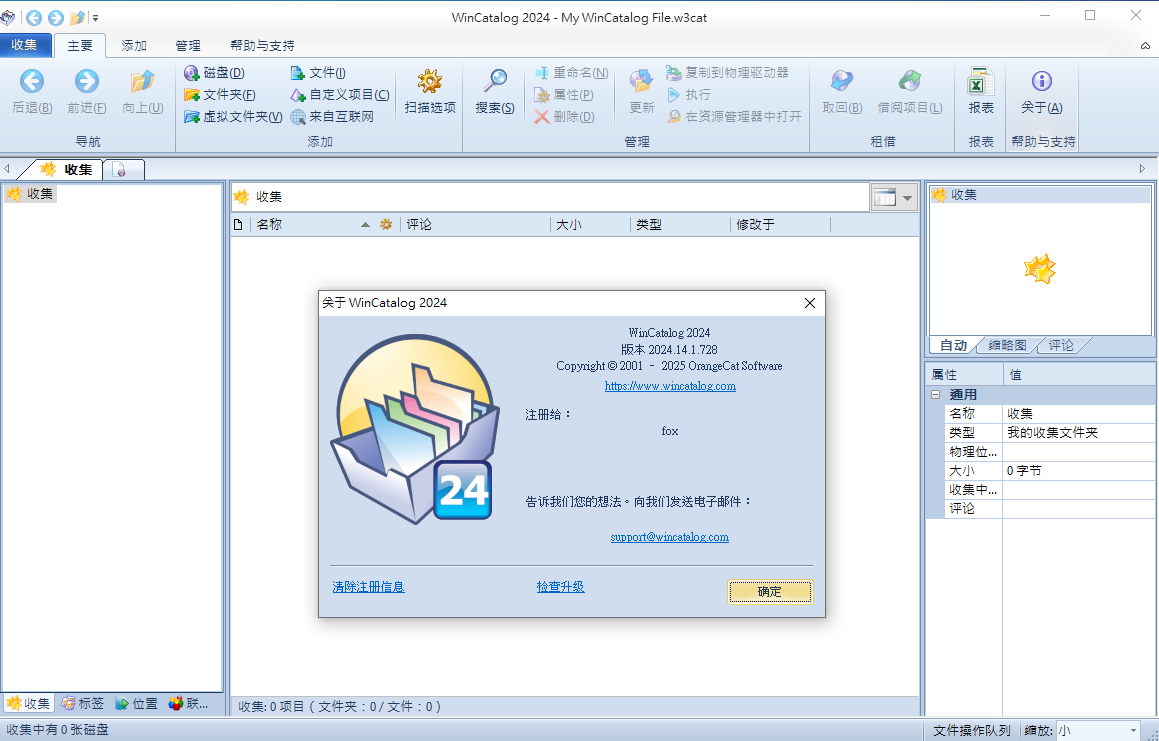Open the 收集 ribbon tab
Viewport: 1159px width, 741px height.
[24, 45]
